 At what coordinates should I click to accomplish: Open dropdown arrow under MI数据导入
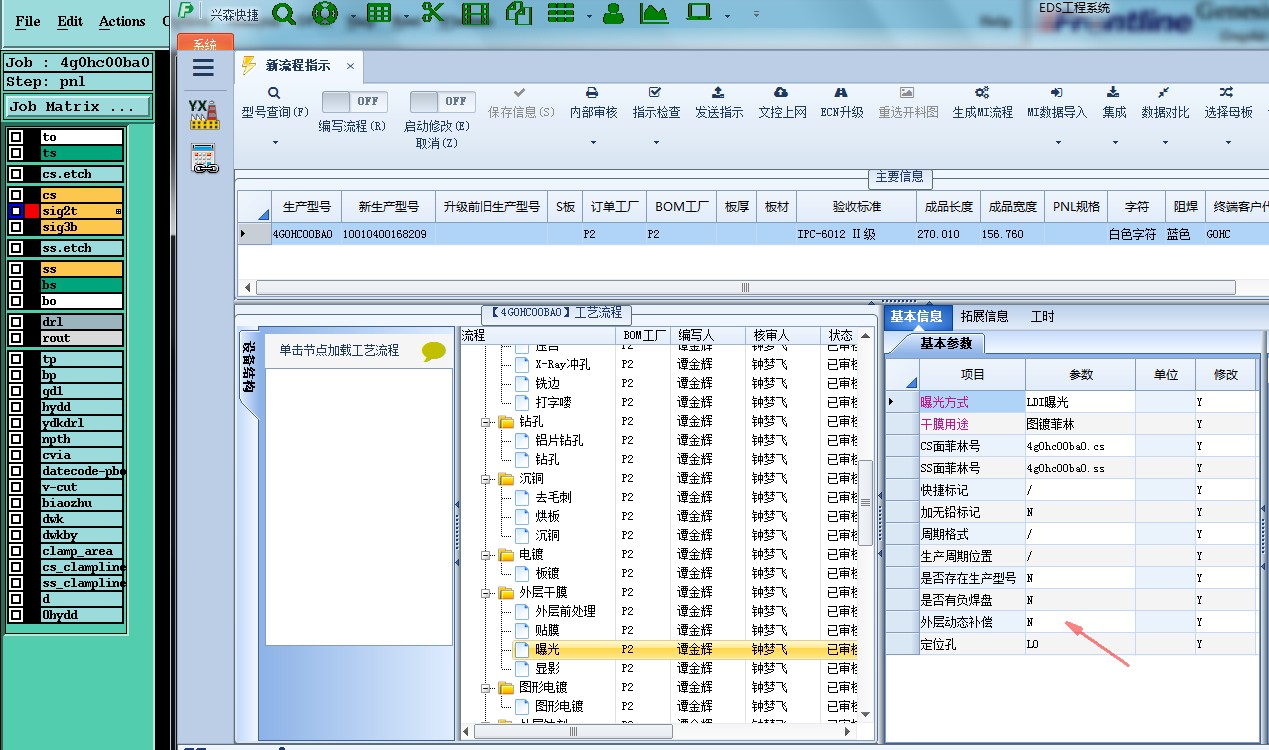tap(1056, 143)
